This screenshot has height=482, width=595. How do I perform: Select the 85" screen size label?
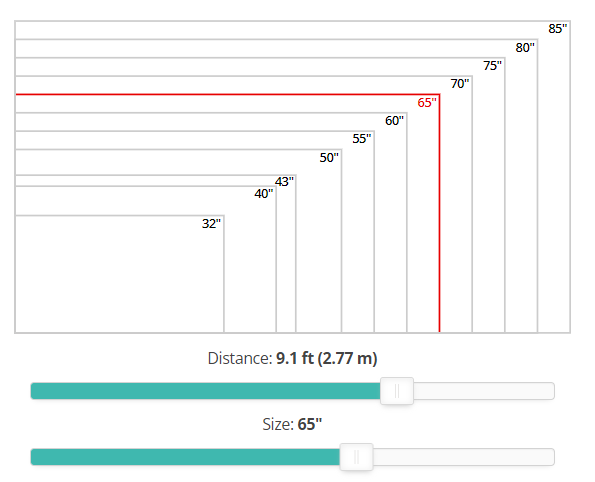click(x=557, y=29)
